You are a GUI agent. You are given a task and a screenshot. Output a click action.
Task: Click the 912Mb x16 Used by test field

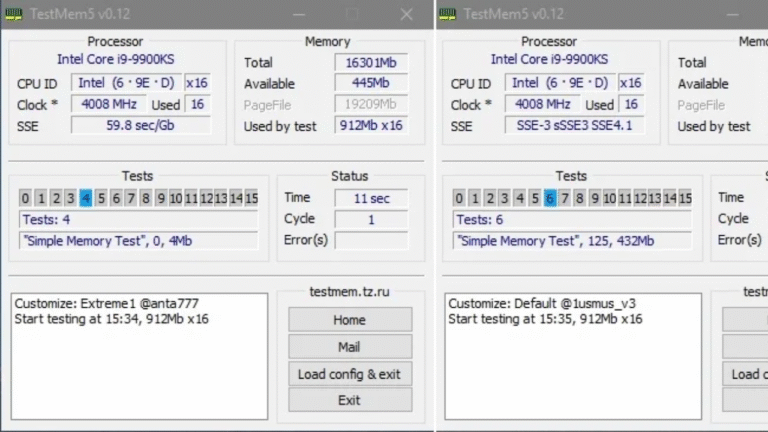(x=371, y=125)
